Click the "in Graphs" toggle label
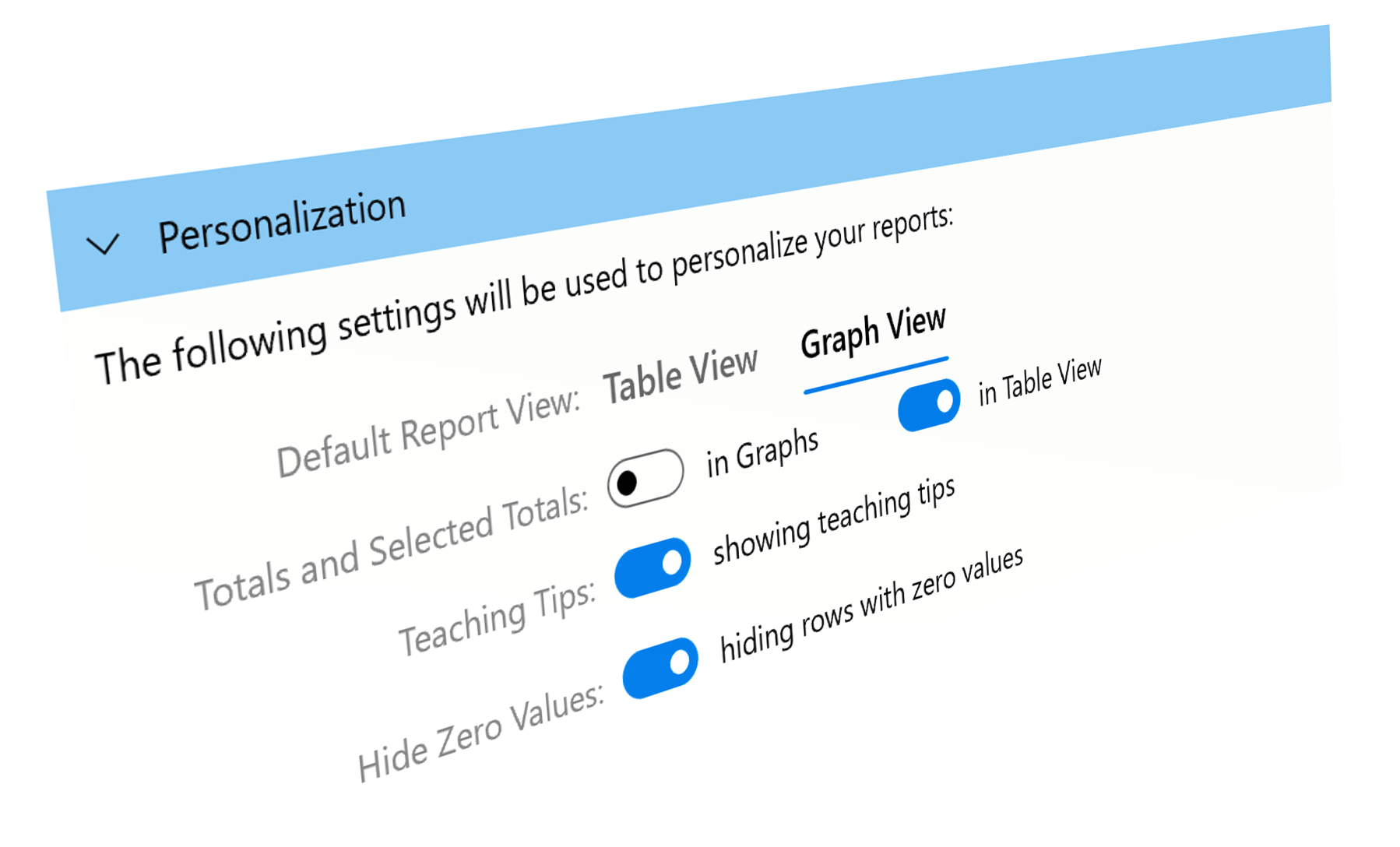1400x847 pixels. [762, 453]
